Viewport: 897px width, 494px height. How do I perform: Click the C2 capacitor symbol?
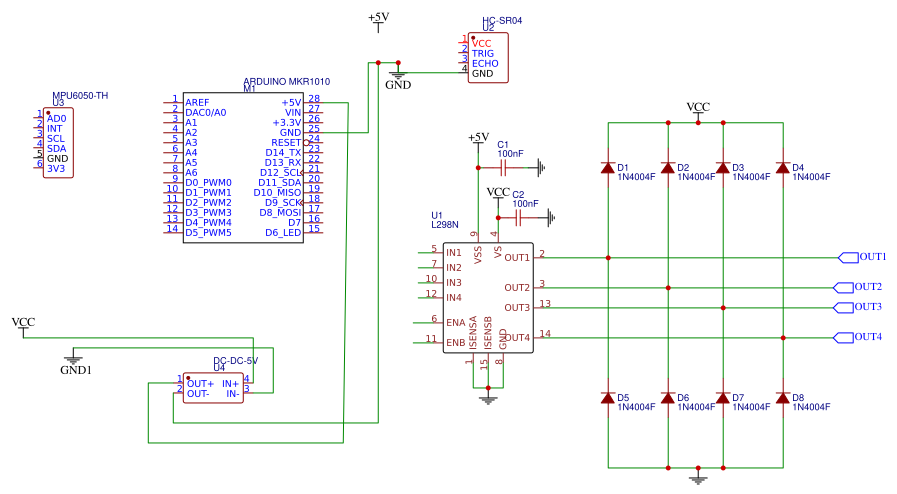click(519, 218)
